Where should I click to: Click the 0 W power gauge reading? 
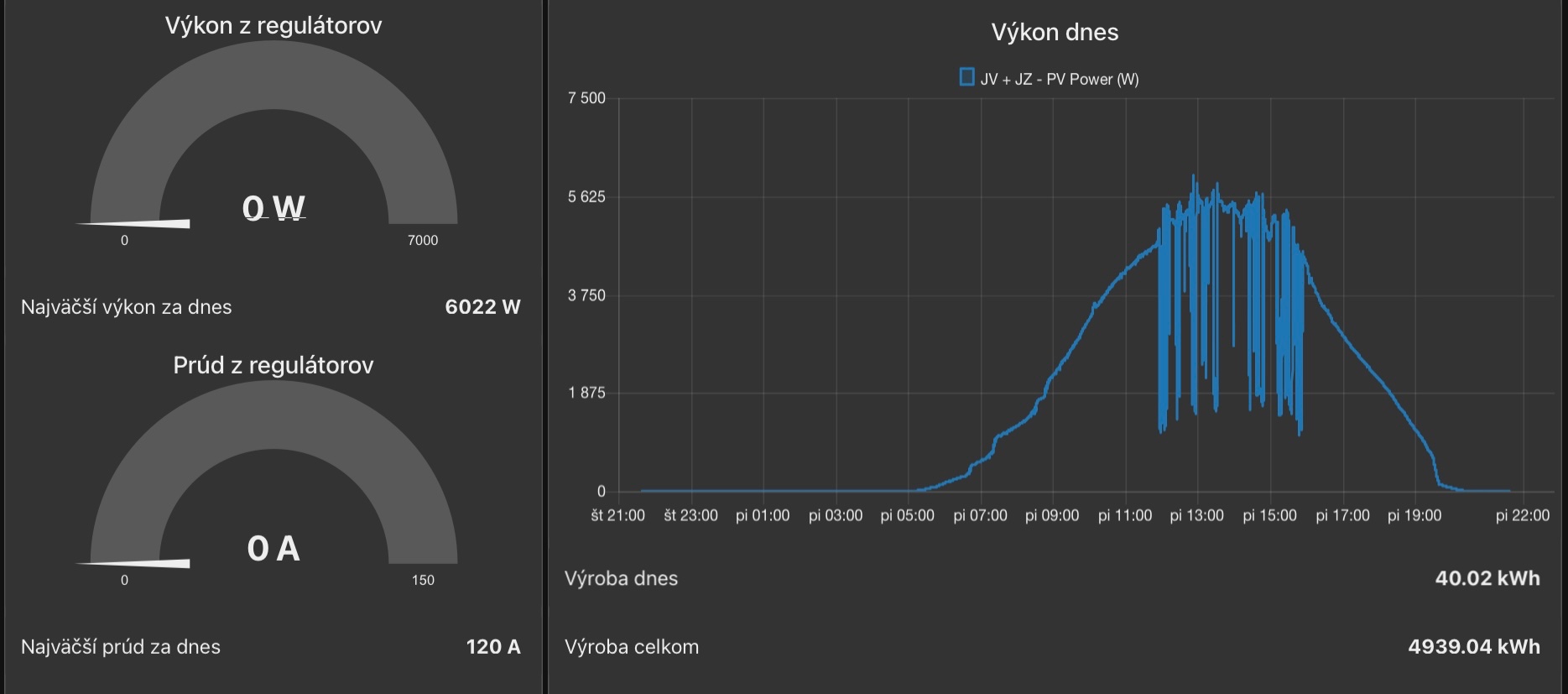(273, 207)
